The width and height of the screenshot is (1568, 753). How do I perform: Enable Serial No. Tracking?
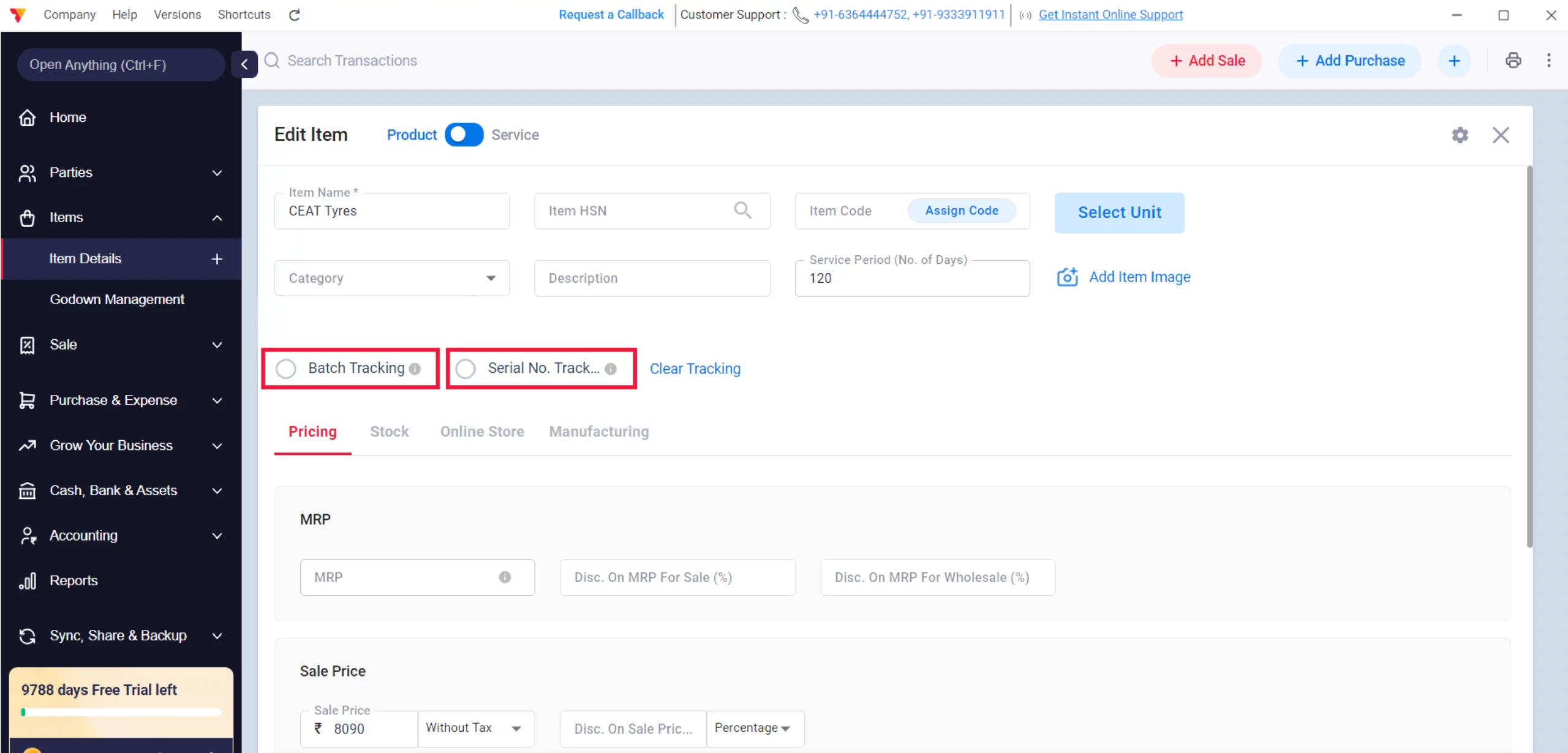coord(466,368)
